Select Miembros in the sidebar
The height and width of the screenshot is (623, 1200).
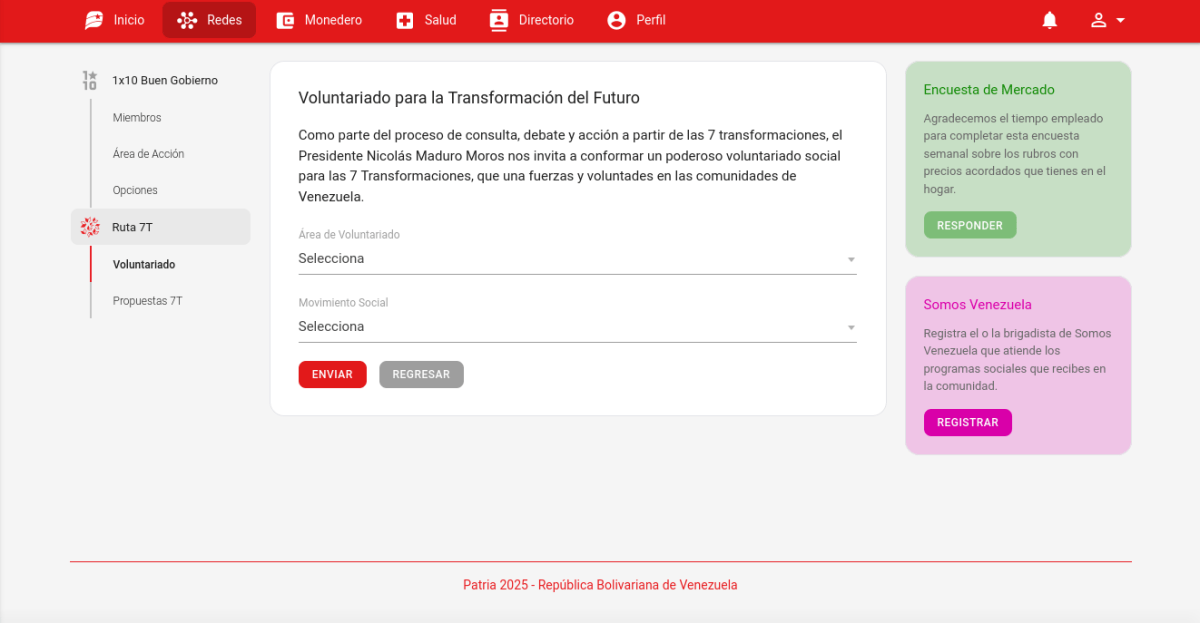click(137, 118)
